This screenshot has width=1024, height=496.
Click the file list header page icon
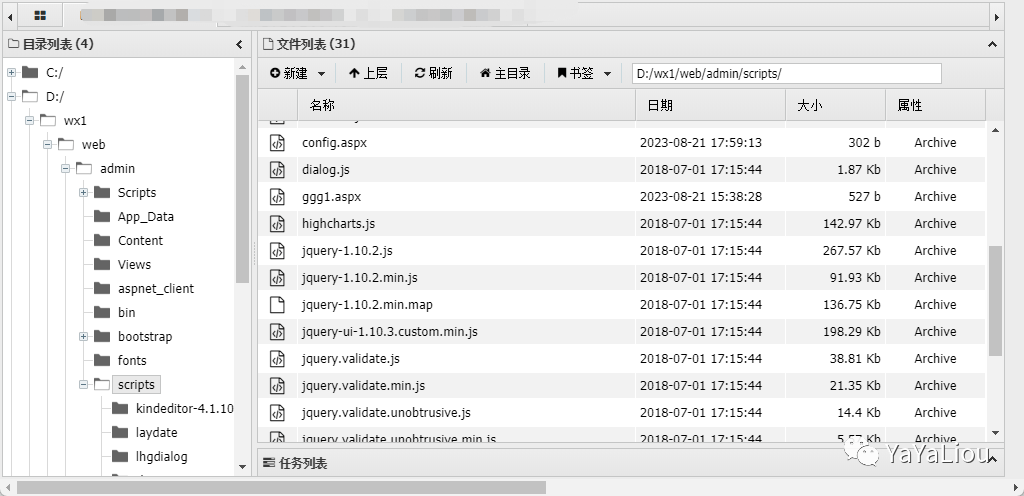(266, 44)
